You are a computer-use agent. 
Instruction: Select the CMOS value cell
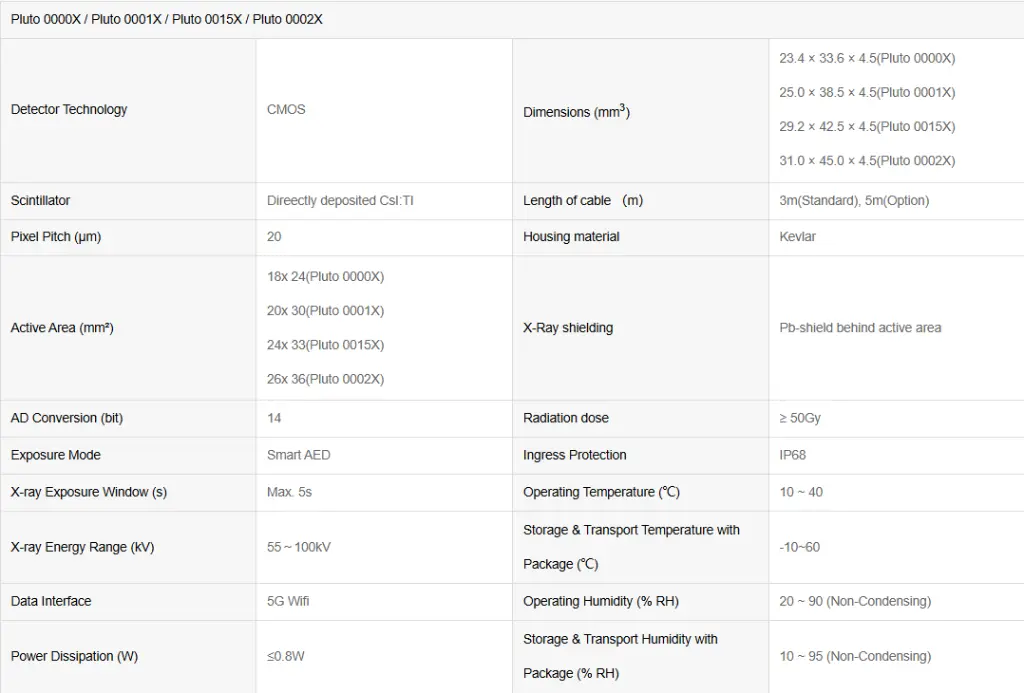286,109
